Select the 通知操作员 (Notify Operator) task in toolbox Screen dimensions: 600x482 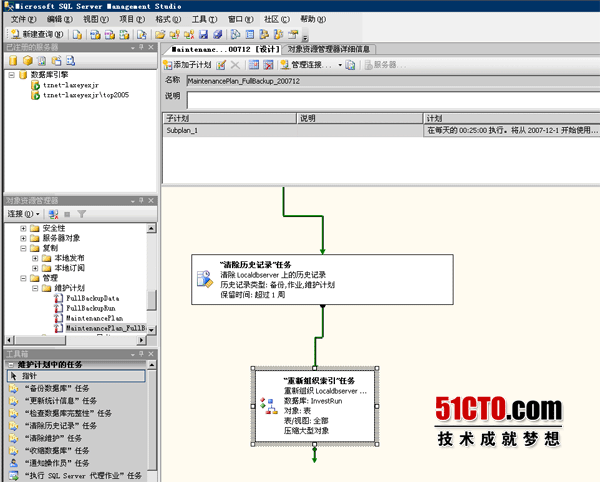pyautogui.click(x=60, y=464)
